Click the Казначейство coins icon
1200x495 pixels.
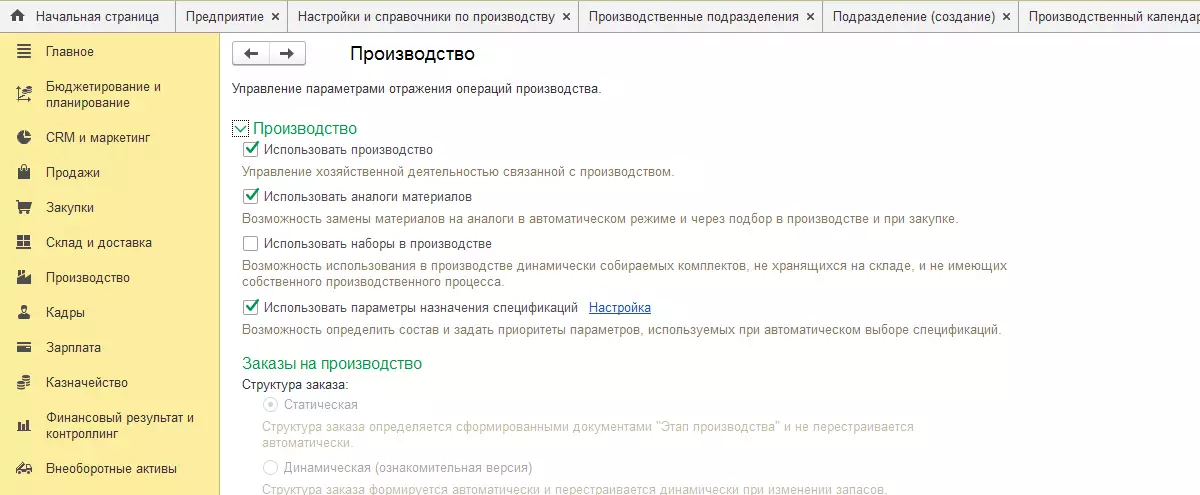click(x=25, y=382)
